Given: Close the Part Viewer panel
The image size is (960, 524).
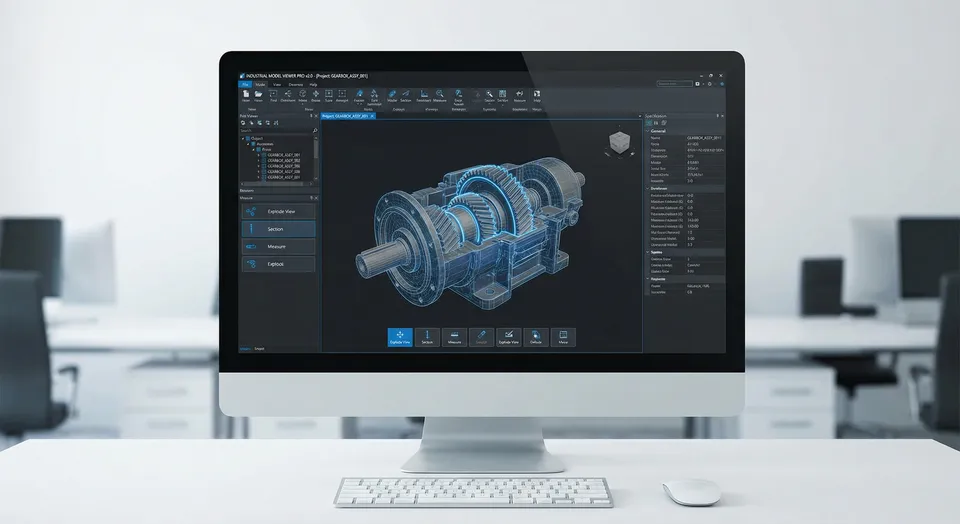Looking at the screenshot, I should pyautogui.click(x=317, y=116).
